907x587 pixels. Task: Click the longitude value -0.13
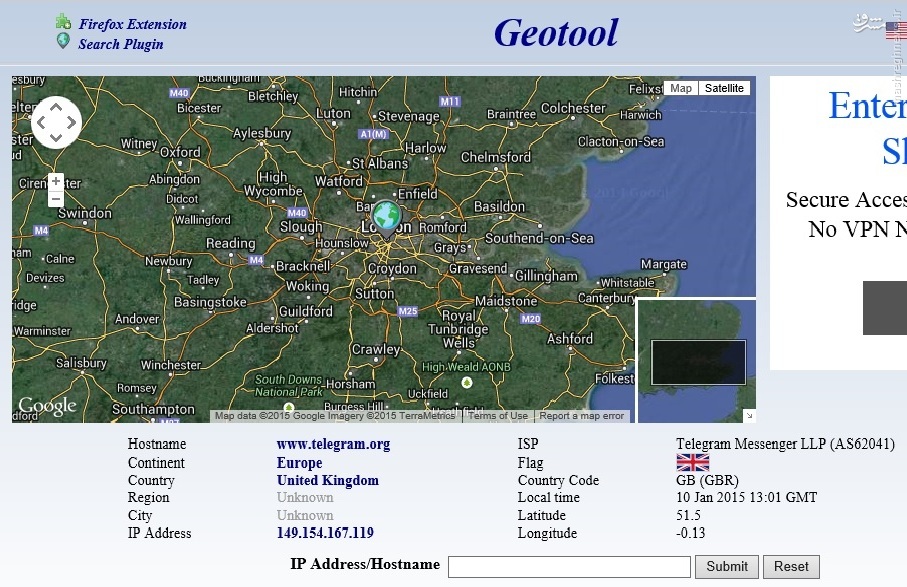tap(690, 533)
